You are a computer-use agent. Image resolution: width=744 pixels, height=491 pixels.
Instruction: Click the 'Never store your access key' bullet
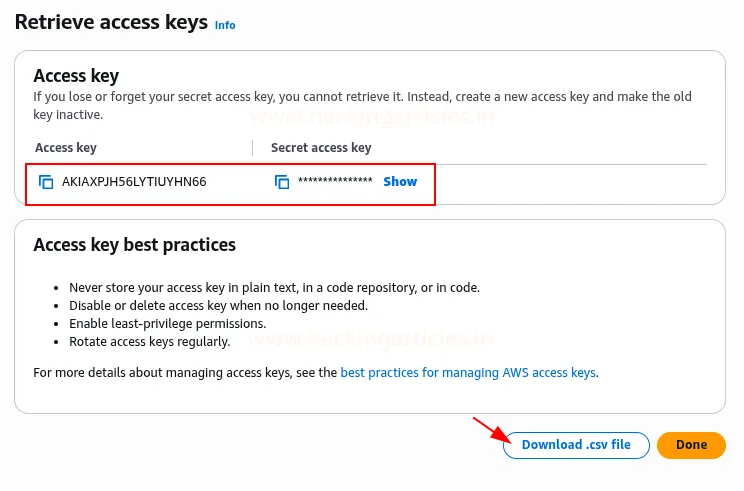coord(274,288)
